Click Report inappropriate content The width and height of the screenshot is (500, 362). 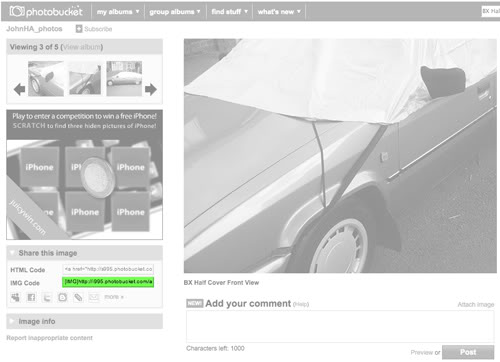tap(49, 338)
